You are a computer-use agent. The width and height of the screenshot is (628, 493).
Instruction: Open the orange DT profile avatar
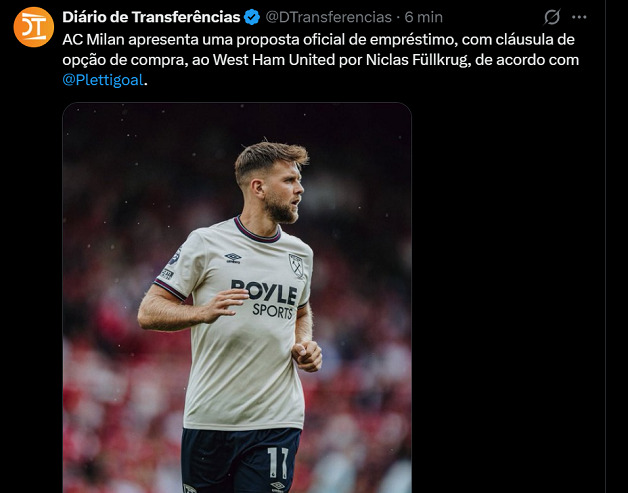(x=34, y=27)
